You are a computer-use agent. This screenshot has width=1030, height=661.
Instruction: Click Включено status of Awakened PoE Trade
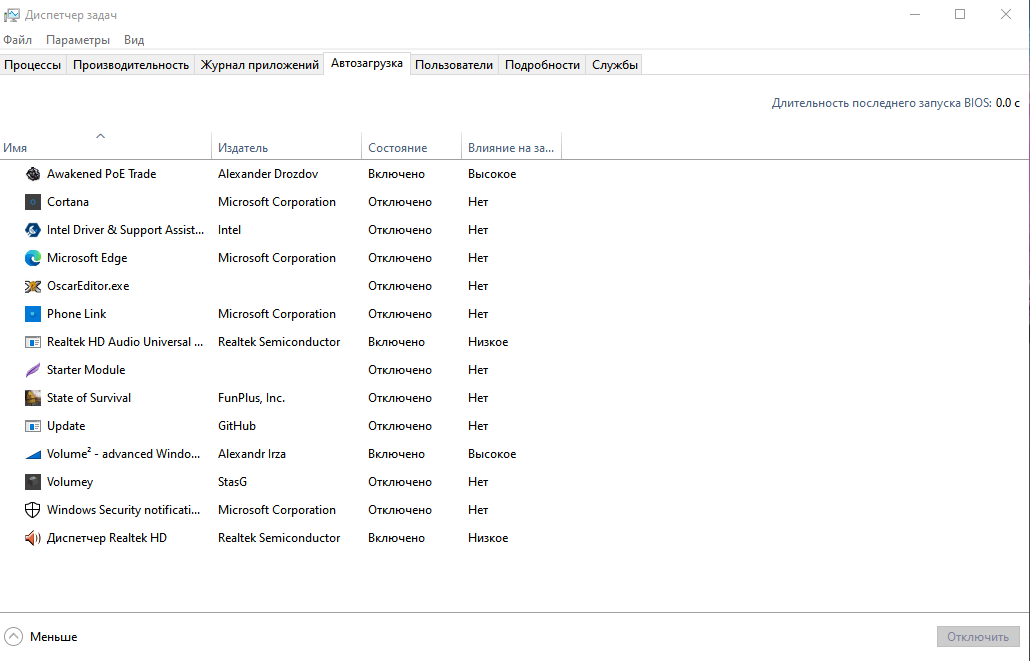tap(396, 174)
